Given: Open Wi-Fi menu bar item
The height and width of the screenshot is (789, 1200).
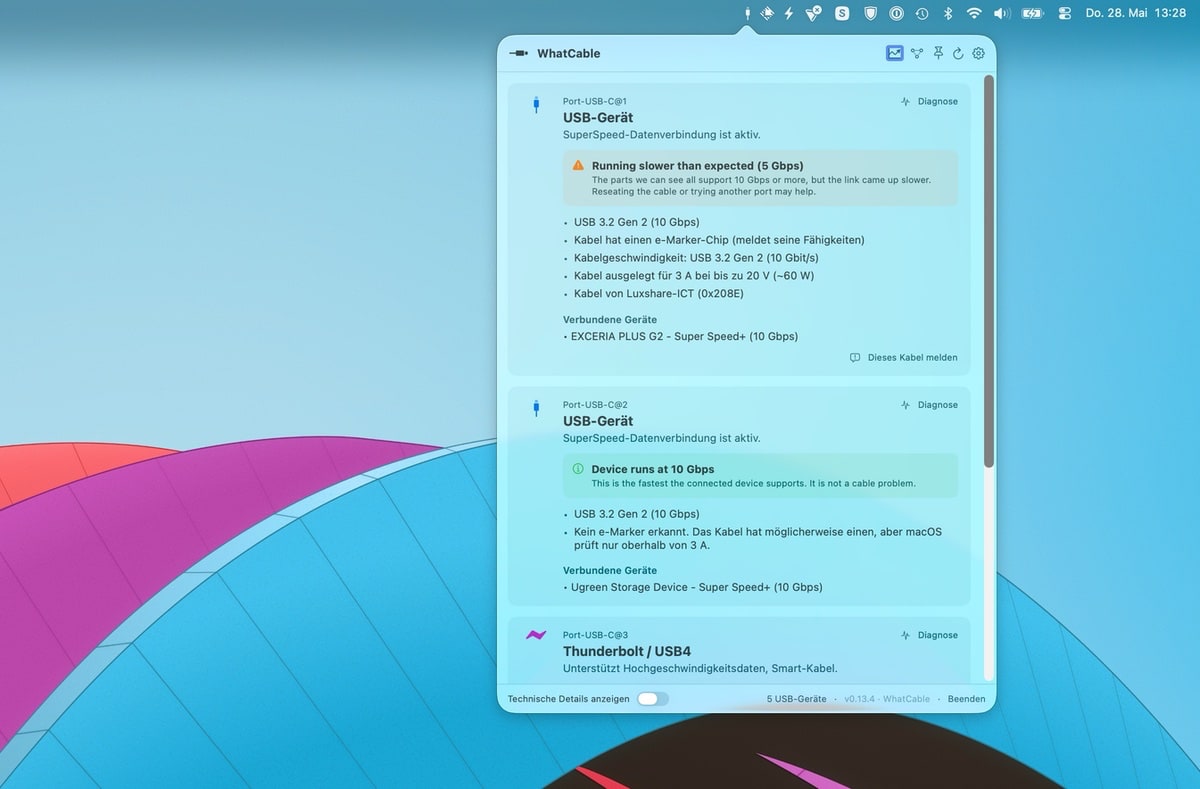Looking at the screenshot, I should [x=974, y=13].
